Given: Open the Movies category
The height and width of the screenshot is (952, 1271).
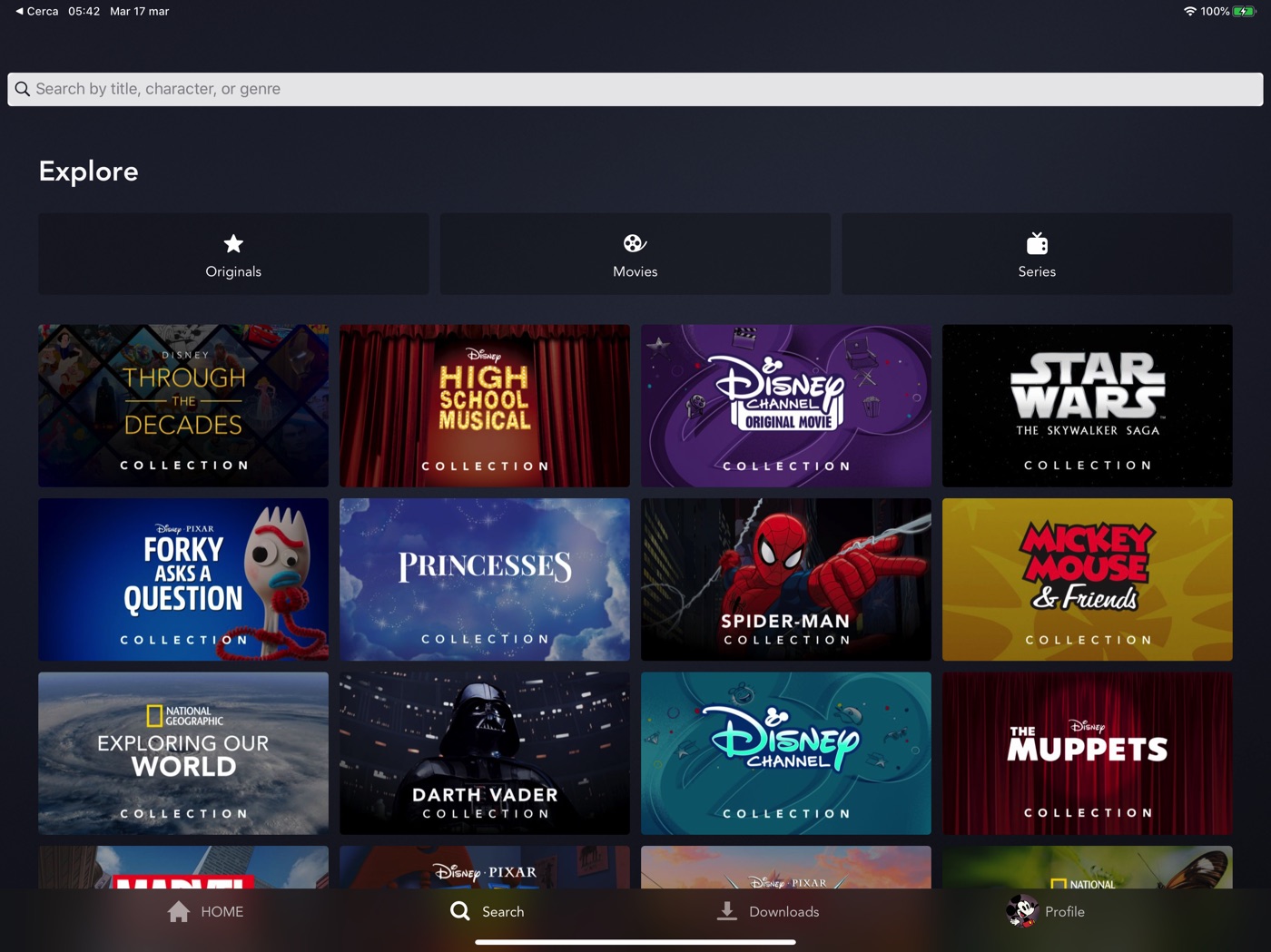Looking at the screenshot, I should (x=635, y=254).
